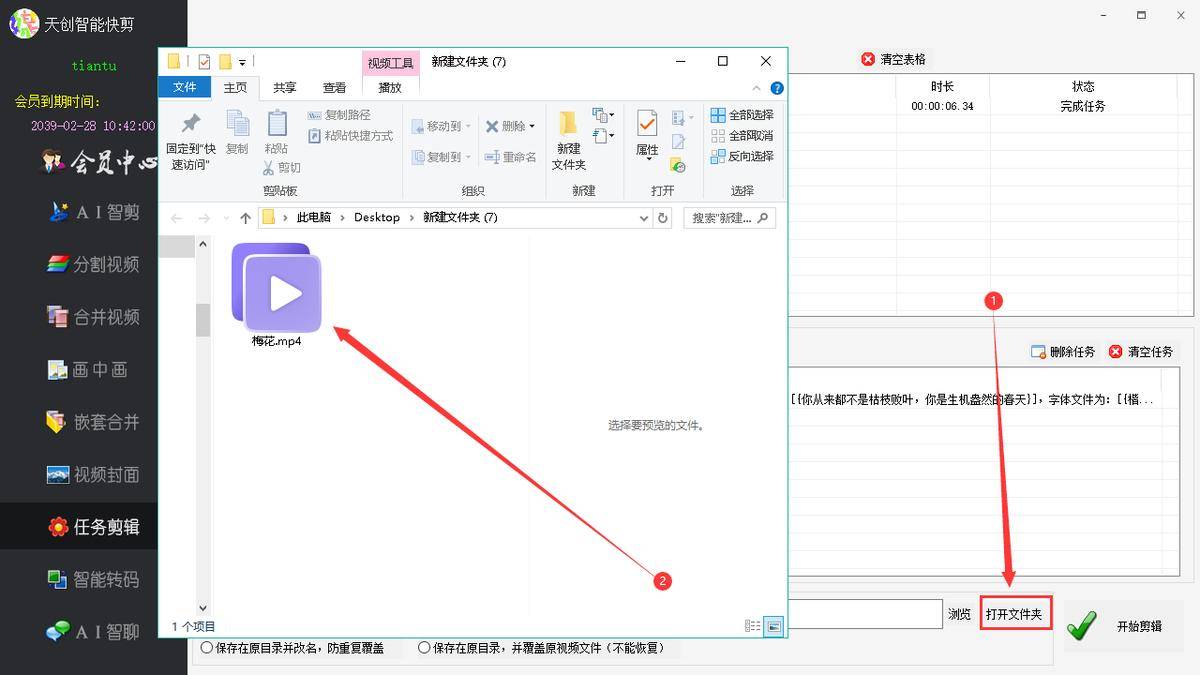Open the easy access dropdown in 新建 group
The image size is (1200, 675).
pyautogui.click(x=603, y=136)
